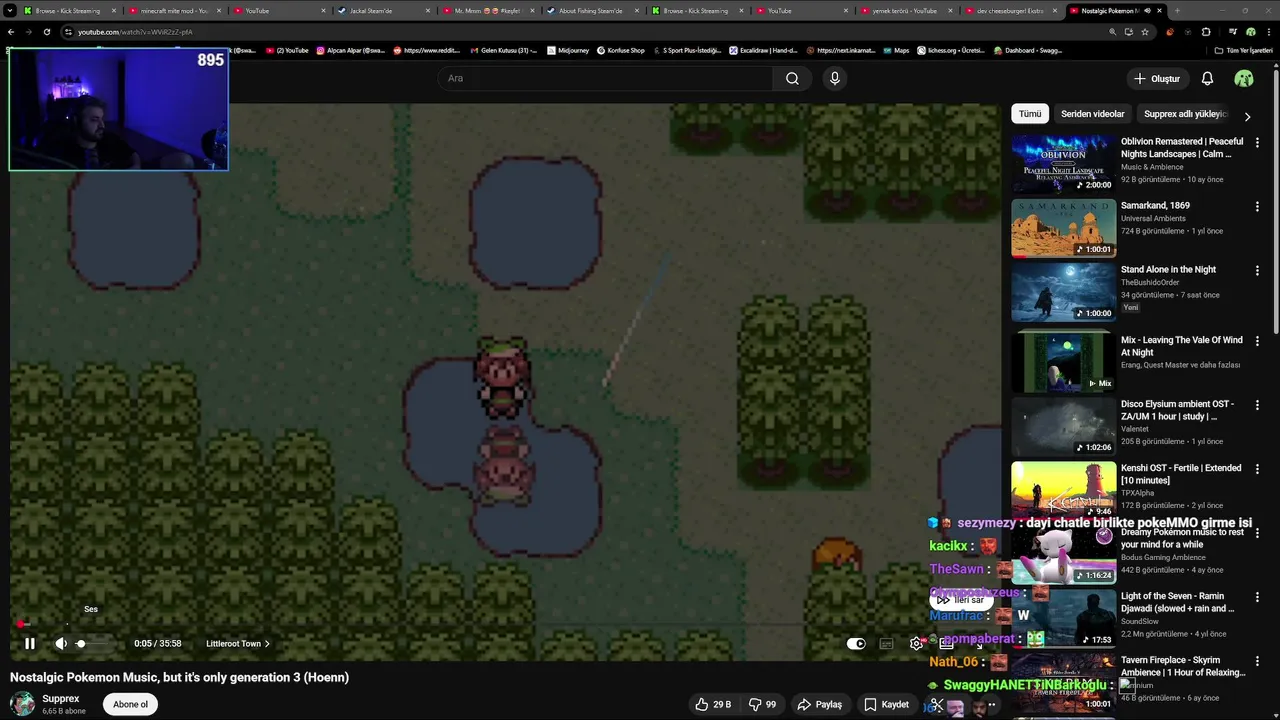Open the player settings gear
Viewport: 1280px width, 720px height.
click(x=916, y=644)
